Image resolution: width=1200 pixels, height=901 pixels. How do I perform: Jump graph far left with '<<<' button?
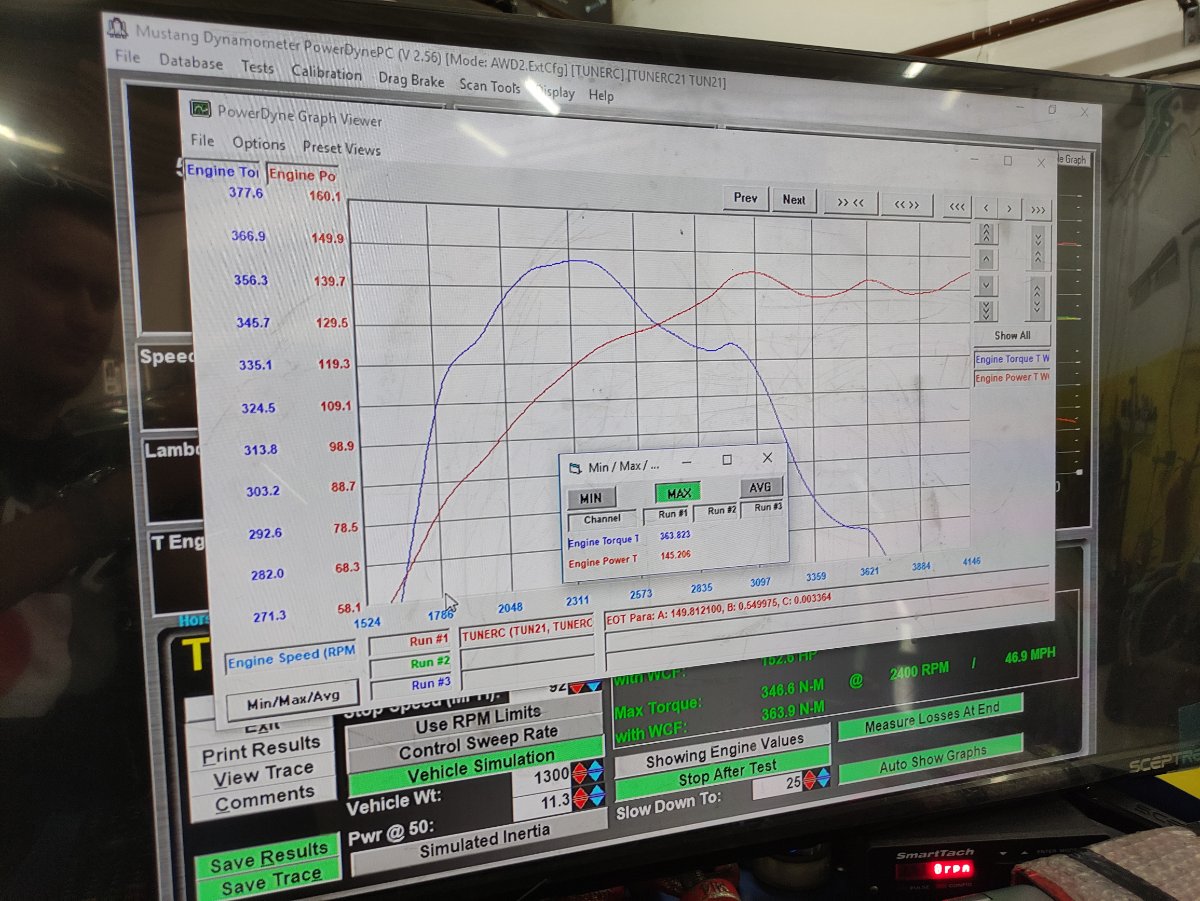click(956, 207)
